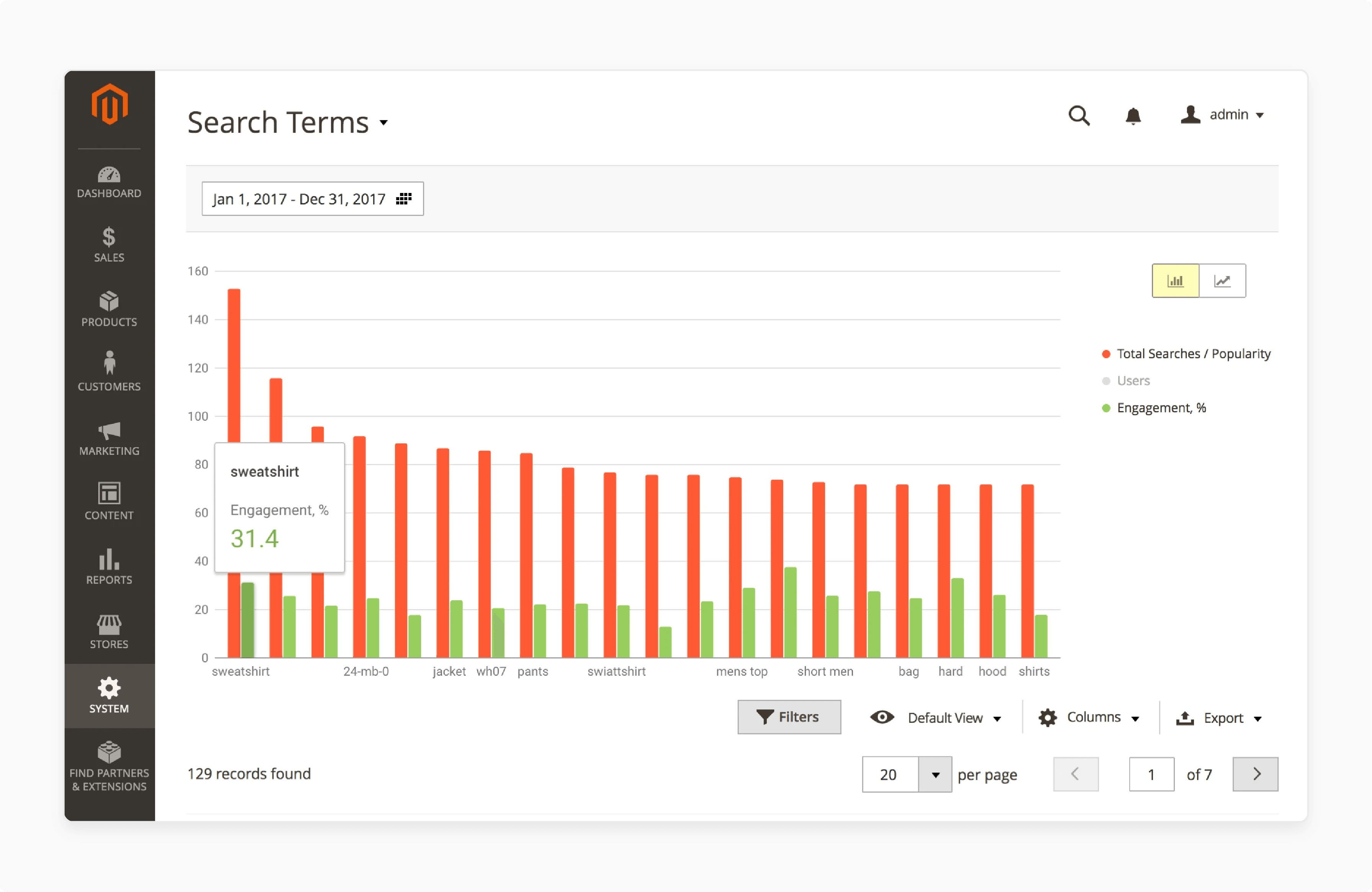Open the Columns dropdown
Image resolution: width=1372 pixels, height=892 pixels.
pyautogui.click(x=1089, y=717)
